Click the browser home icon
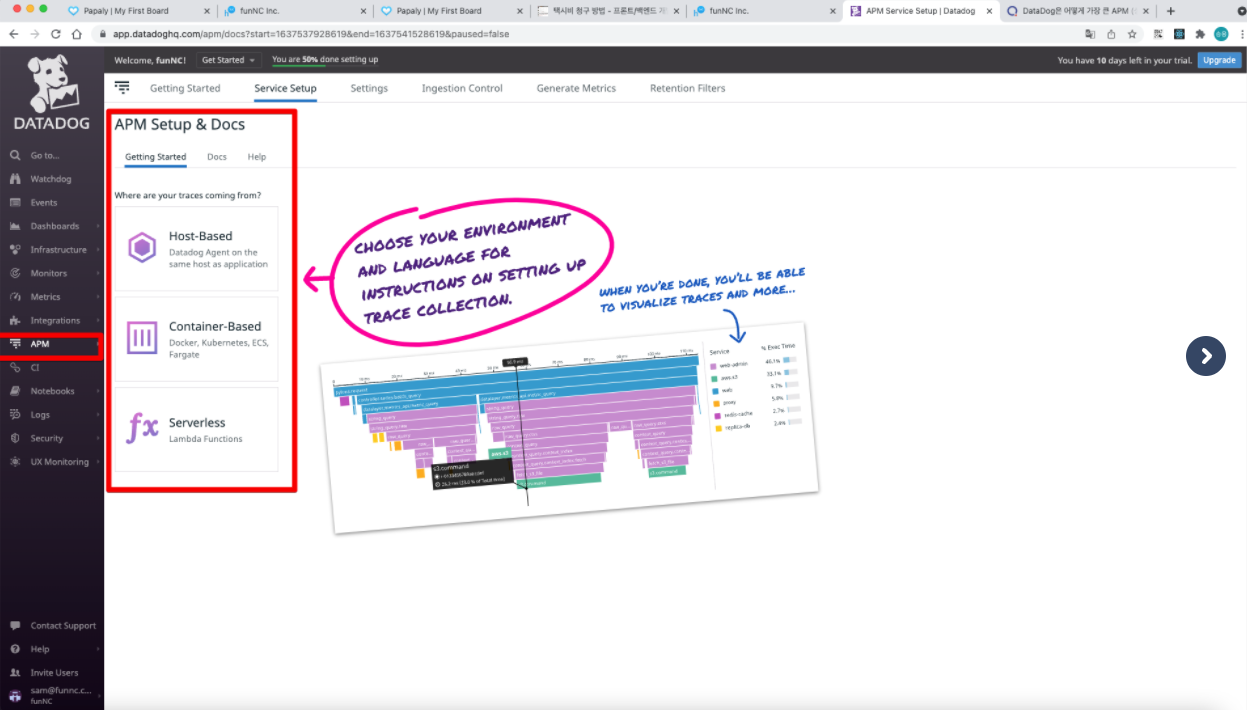 [x=76, y=33]
